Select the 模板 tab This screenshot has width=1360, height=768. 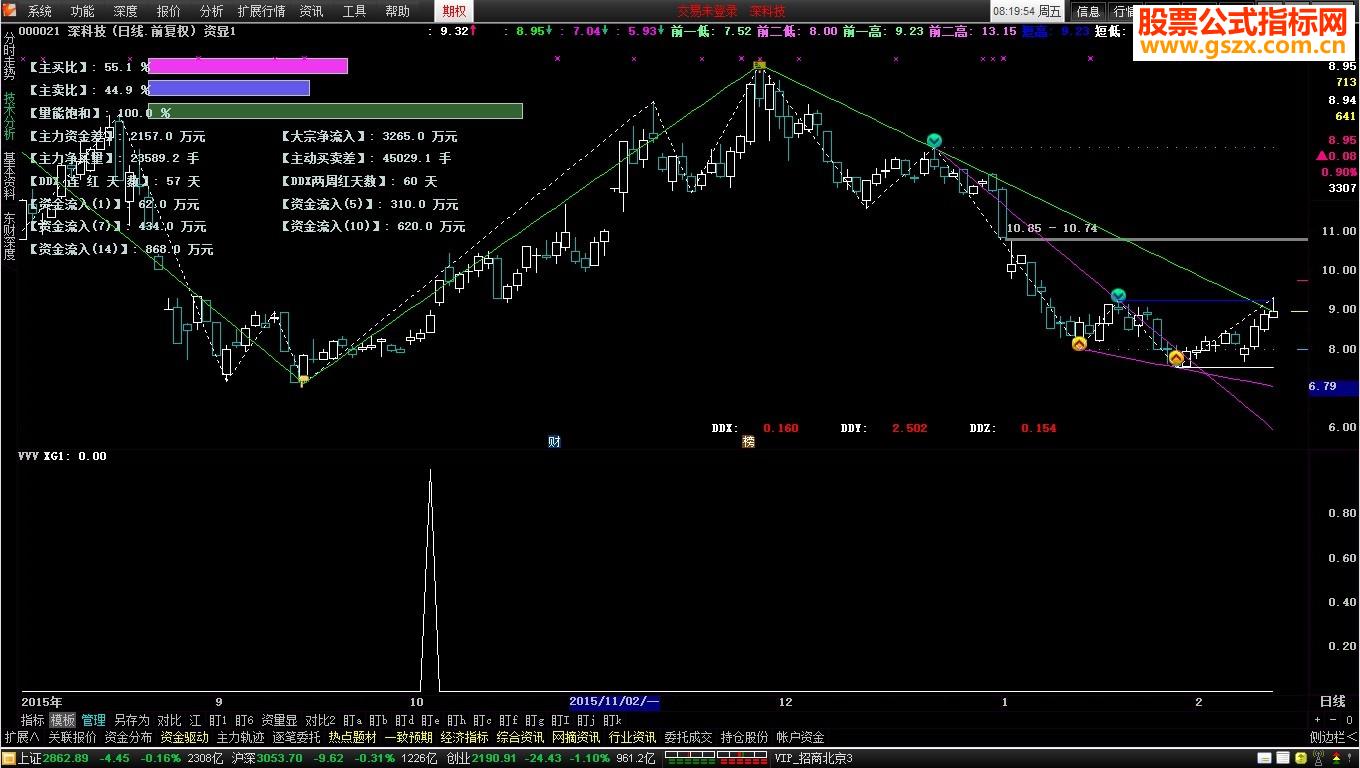click(62, 720)
